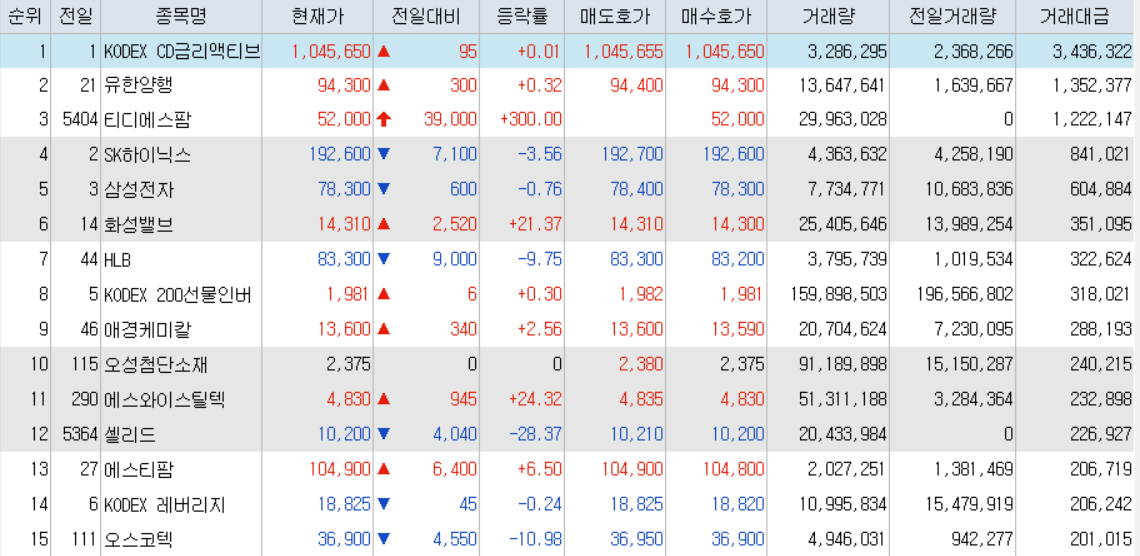Click the up arrow beside 화성밸브 price
The height and width of the screenshot is (556, 1140).
[x=384, y=225]
